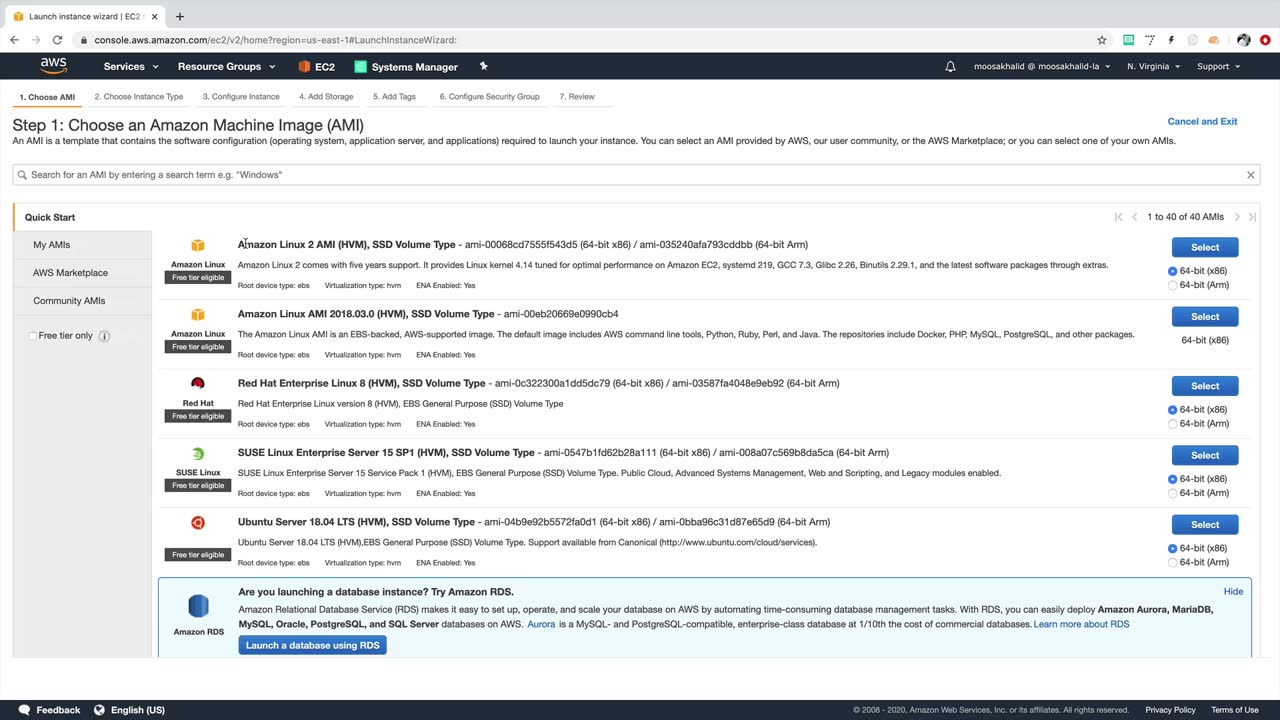
Task: Select 64-bit (Arm) for Red Hat Enterprise Linux 8
Action: (x=1173, y=424)
